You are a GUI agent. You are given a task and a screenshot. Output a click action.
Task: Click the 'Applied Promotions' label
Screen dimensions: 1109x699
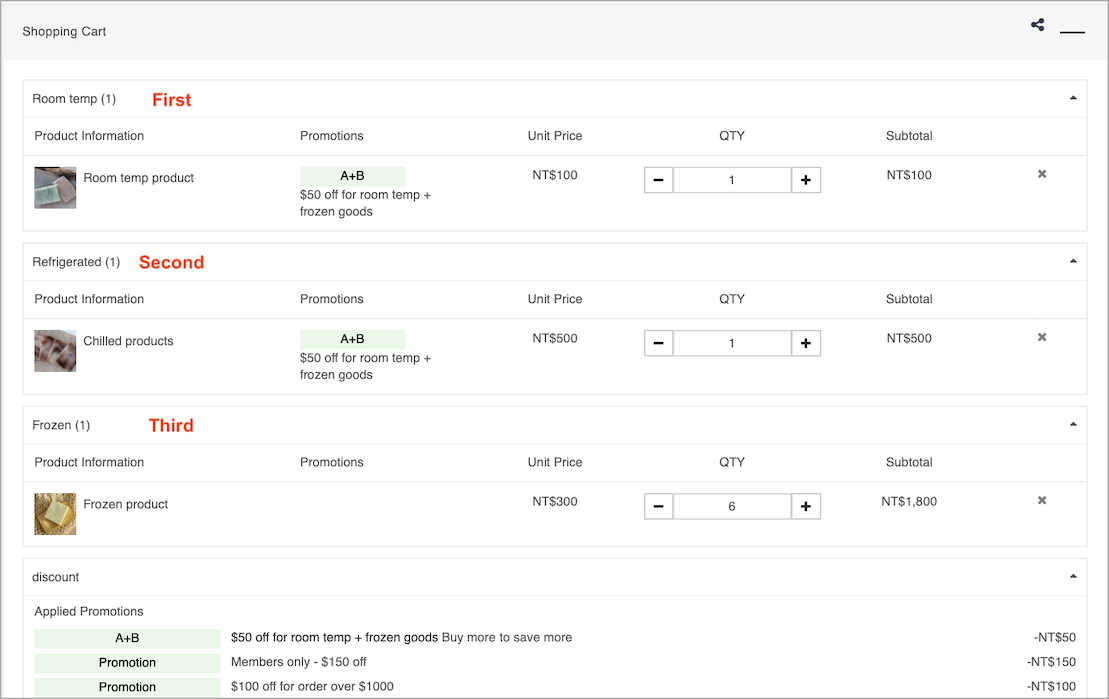click(x=89, y=611)
